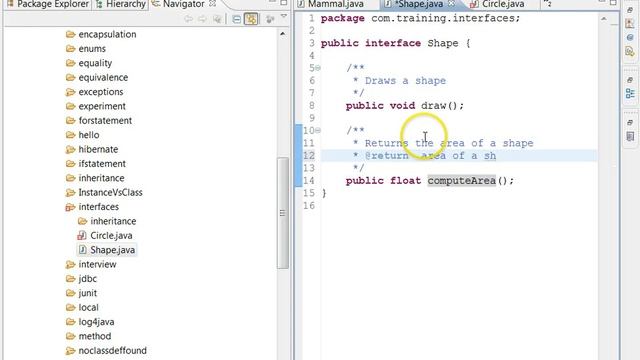
Task: Click the encapsulation folder icon
Action: 70,34
